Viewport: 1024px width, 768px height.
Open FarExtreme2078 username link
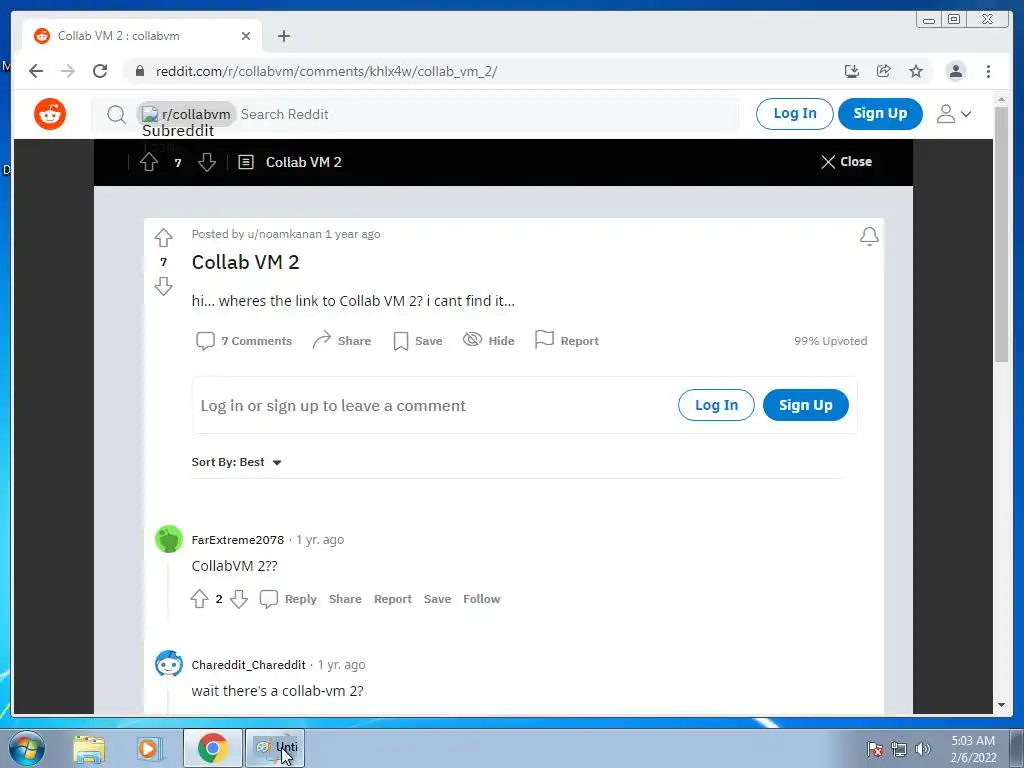[x=238, y=540]
